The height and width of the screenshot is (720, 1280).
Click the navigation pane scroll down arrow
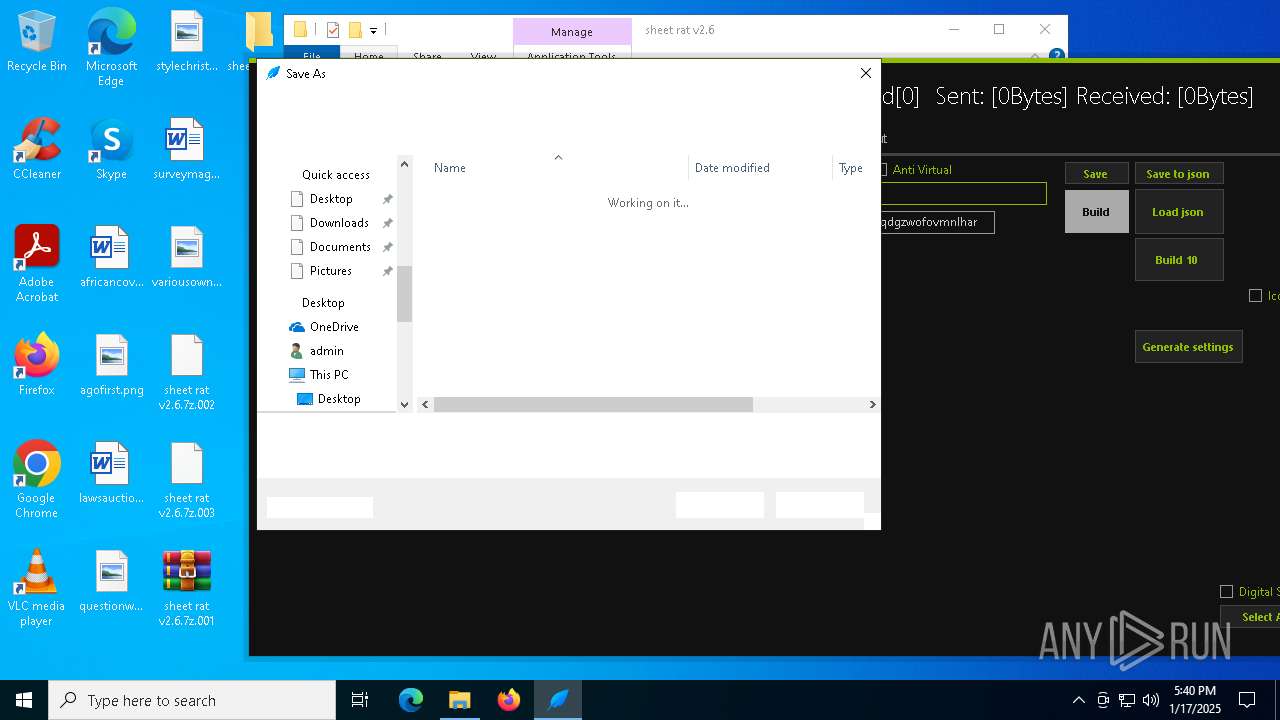405,404
